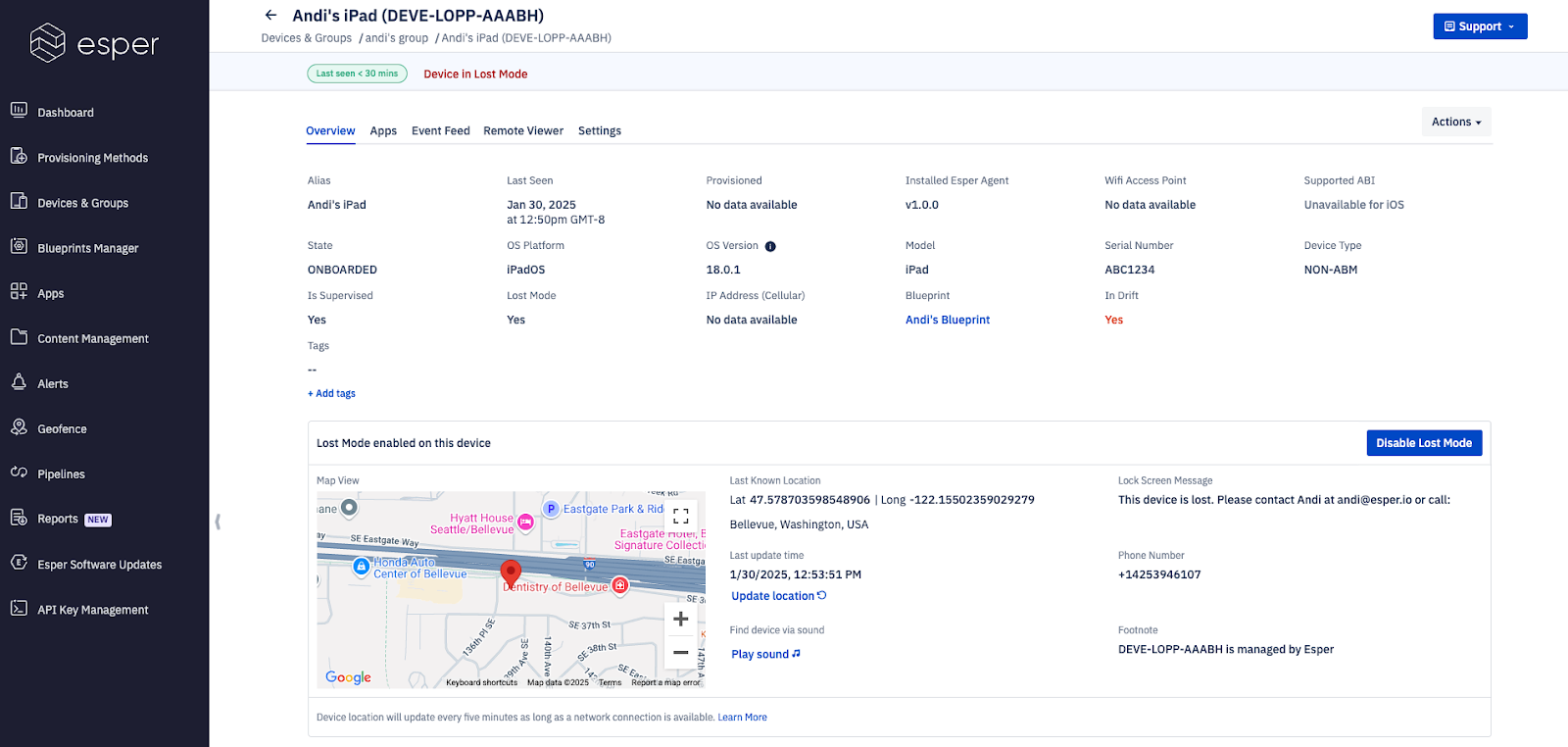Open Actions dropdown menu
The height and width of the screenshot is (747, 1568).
point(1456,122)
